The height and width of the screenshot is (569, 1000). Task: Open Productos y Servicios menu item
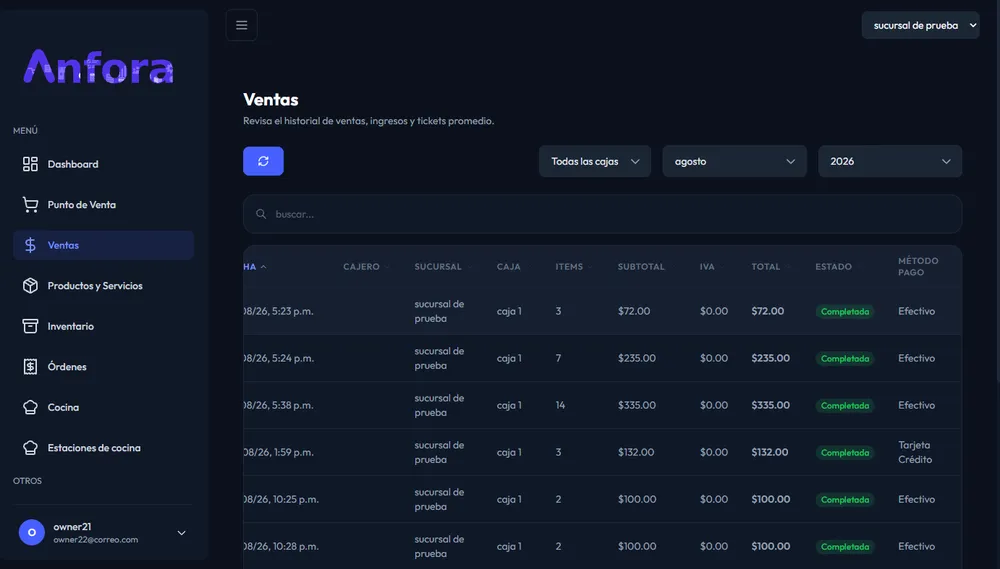(x=103, y=286)
